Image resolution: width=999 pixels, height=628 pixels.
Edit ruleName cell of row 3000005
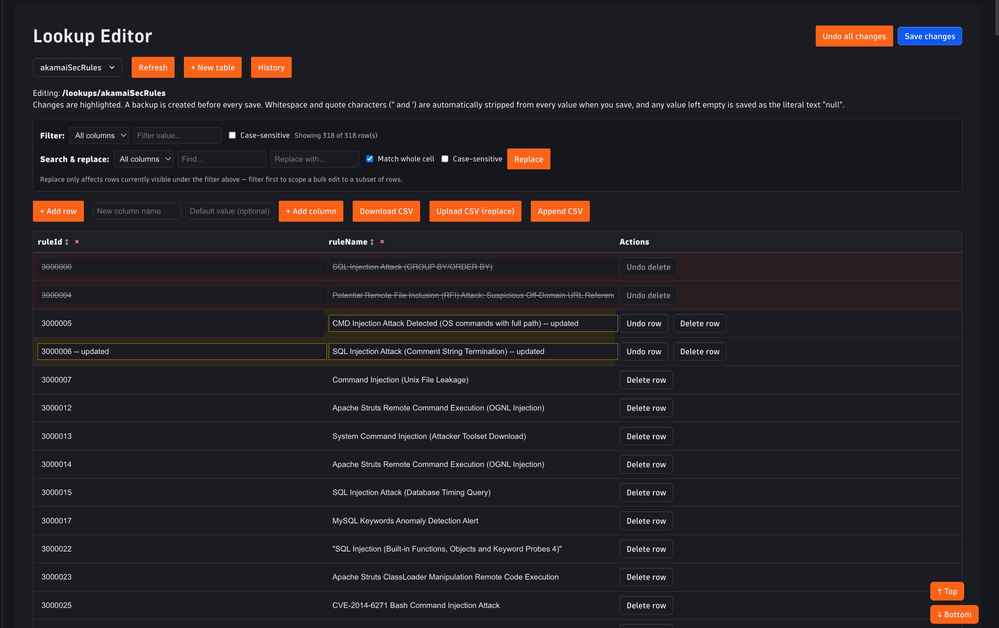click(473, 324)
